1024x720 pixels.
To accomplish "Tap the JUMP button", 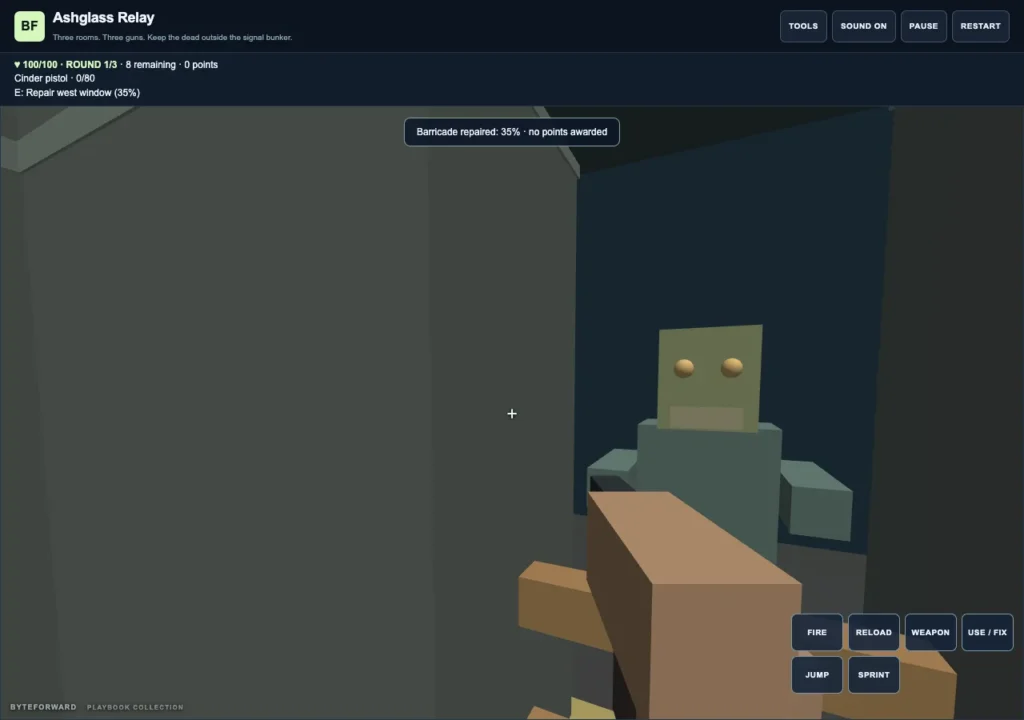I will click(x=817, y=675).
